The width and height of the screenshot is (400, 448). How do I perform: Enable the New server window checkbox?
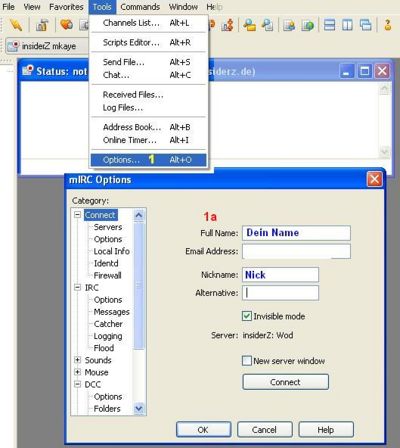click(x=247, y=360)
